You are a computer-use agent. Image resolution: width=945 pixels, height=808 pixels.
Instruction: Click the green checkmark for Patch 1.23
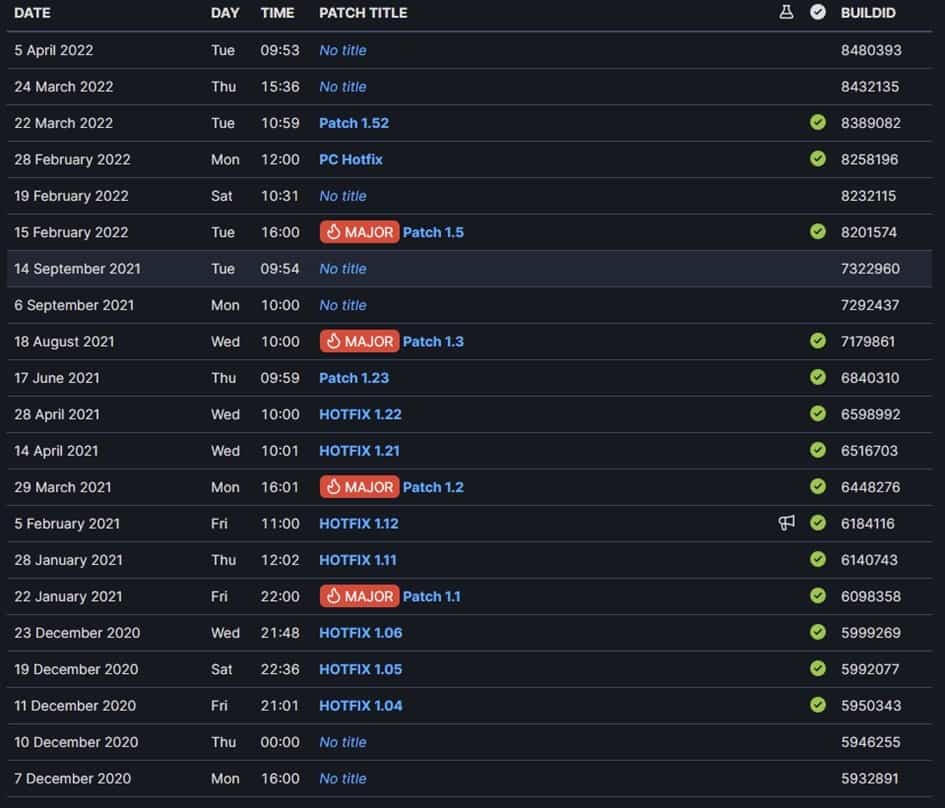pos(818,378)
